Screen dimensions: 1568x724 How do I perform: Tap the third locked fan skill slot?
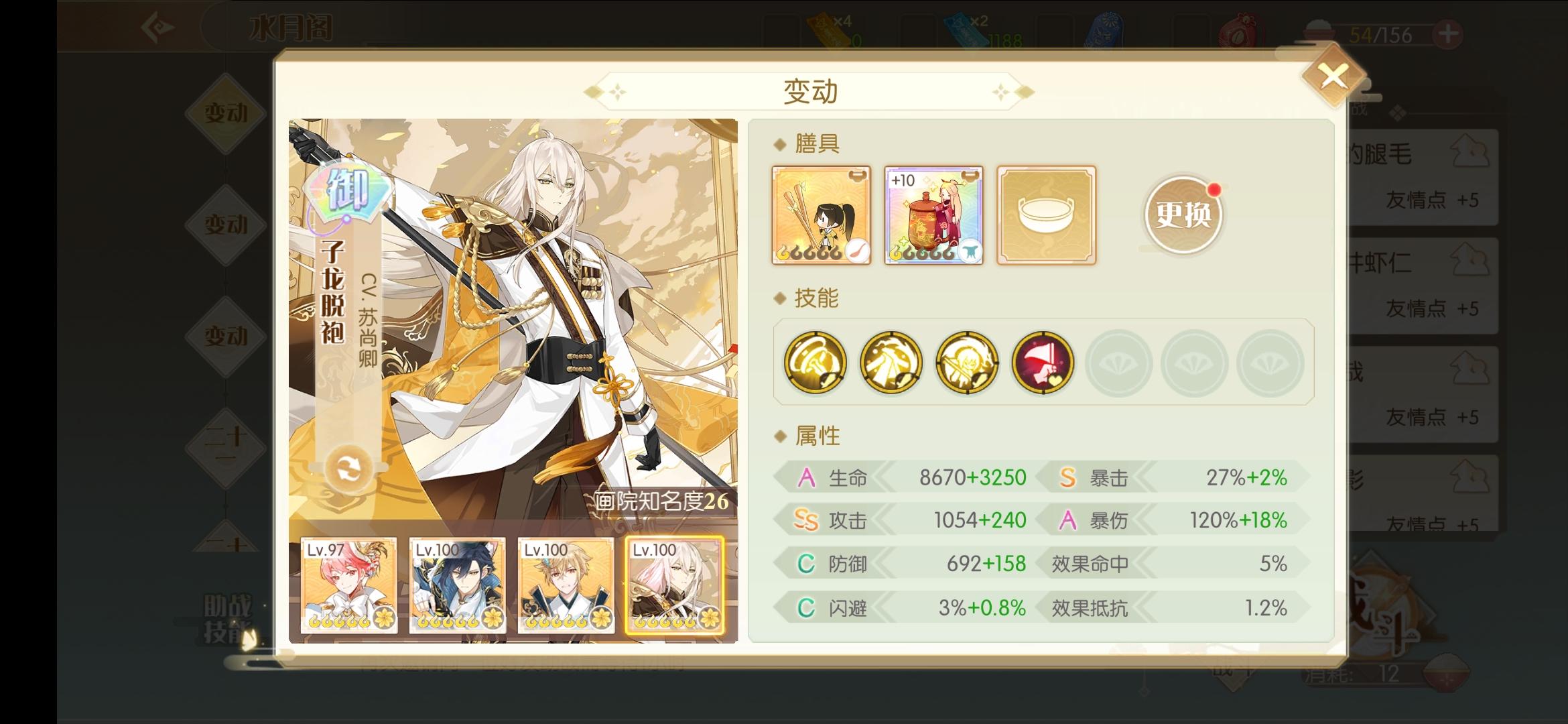(1270, 363)
